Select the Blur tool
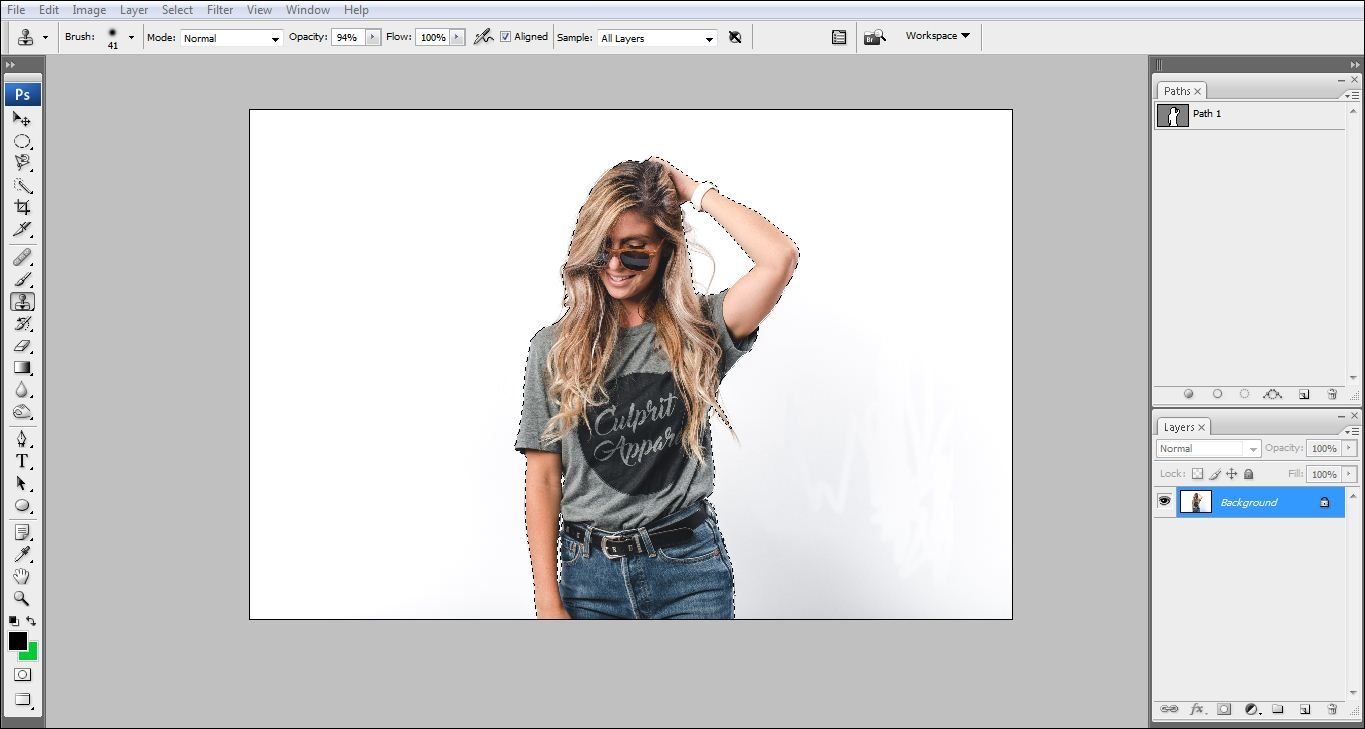The width and height of the screenshot is (1365, 729). (x=22, y=389)
